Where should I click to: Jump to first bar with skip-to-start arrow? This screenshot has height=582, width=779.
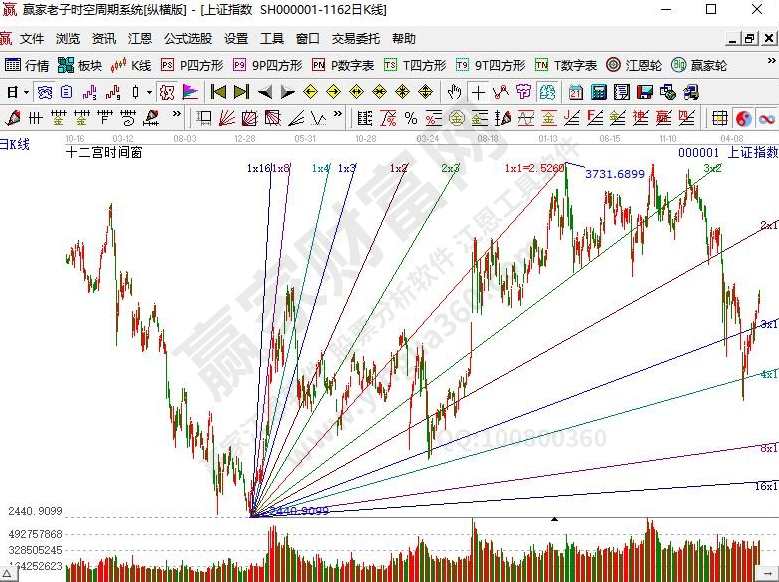[217, 92]
